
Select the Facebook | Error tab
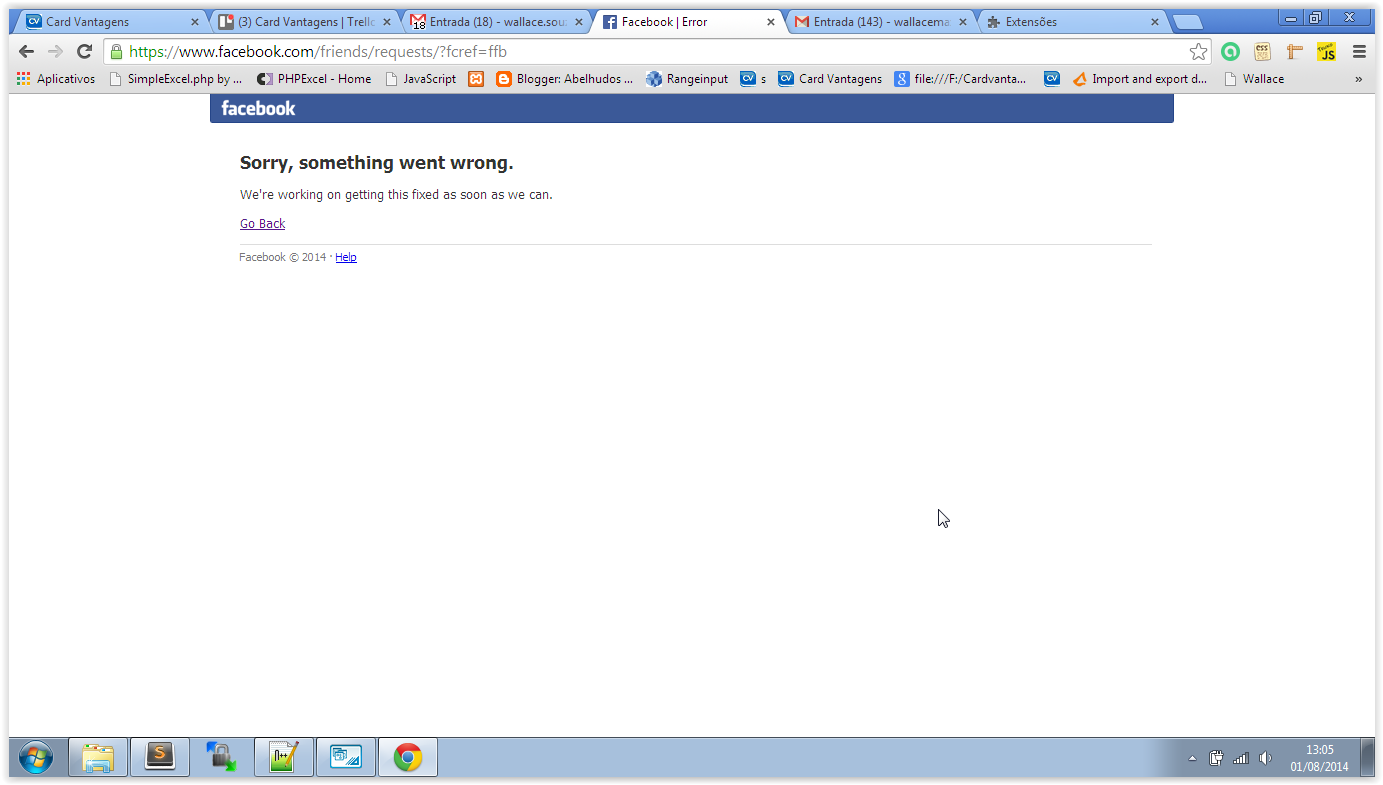(x=688, y=21)
